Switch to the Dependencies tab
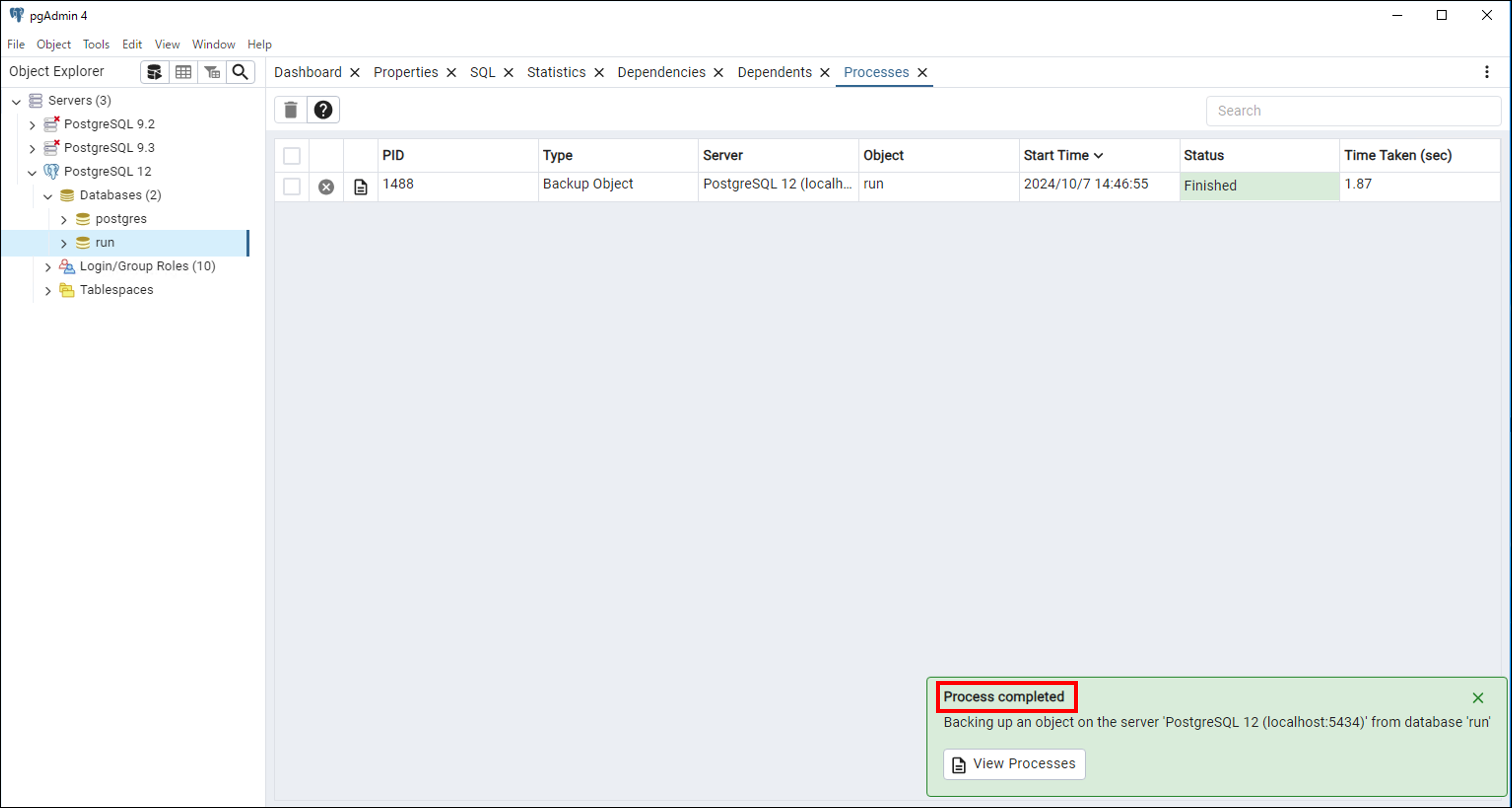The height and width of the screenshot is (808, 1512). tap(661, 72)
